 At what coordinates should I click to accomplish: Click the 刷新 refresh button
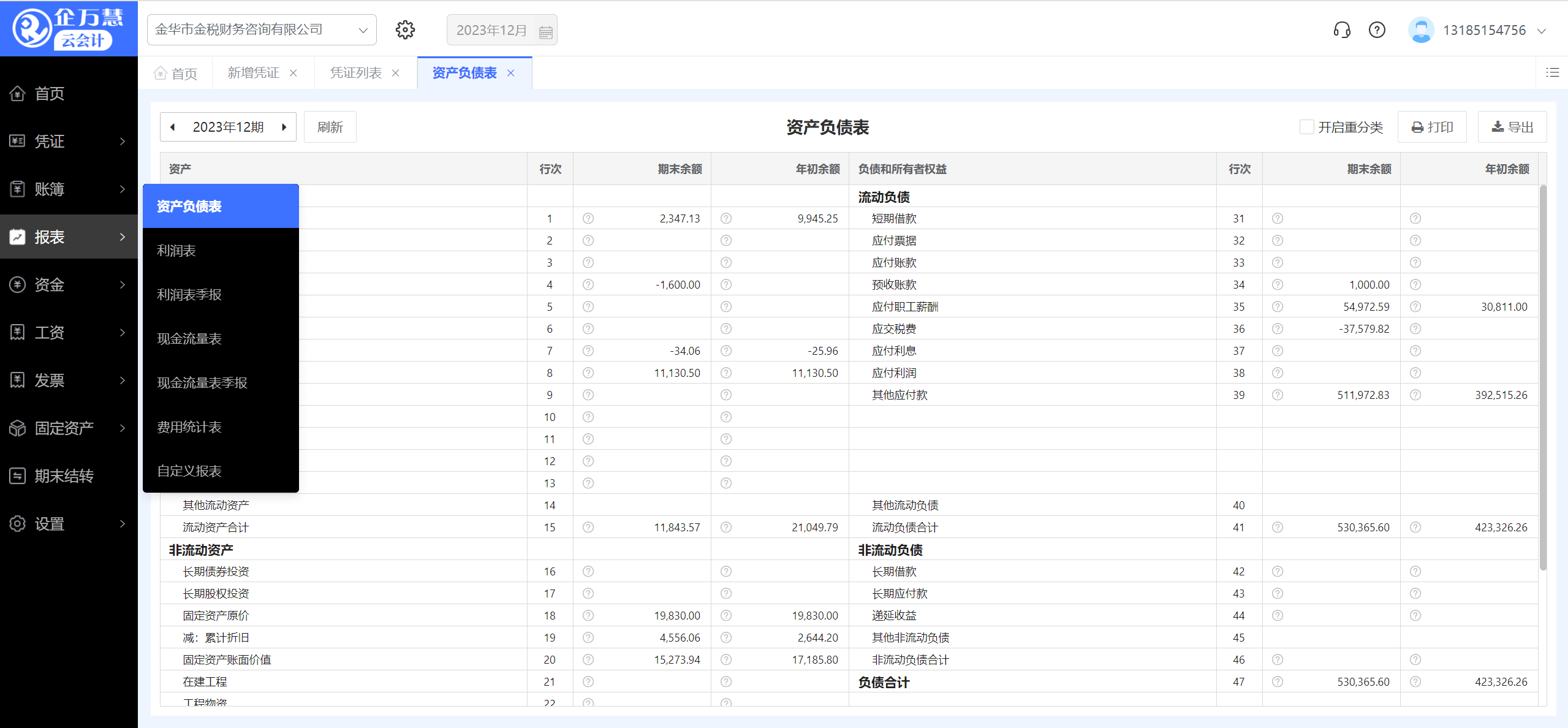(x=330, y=126)
